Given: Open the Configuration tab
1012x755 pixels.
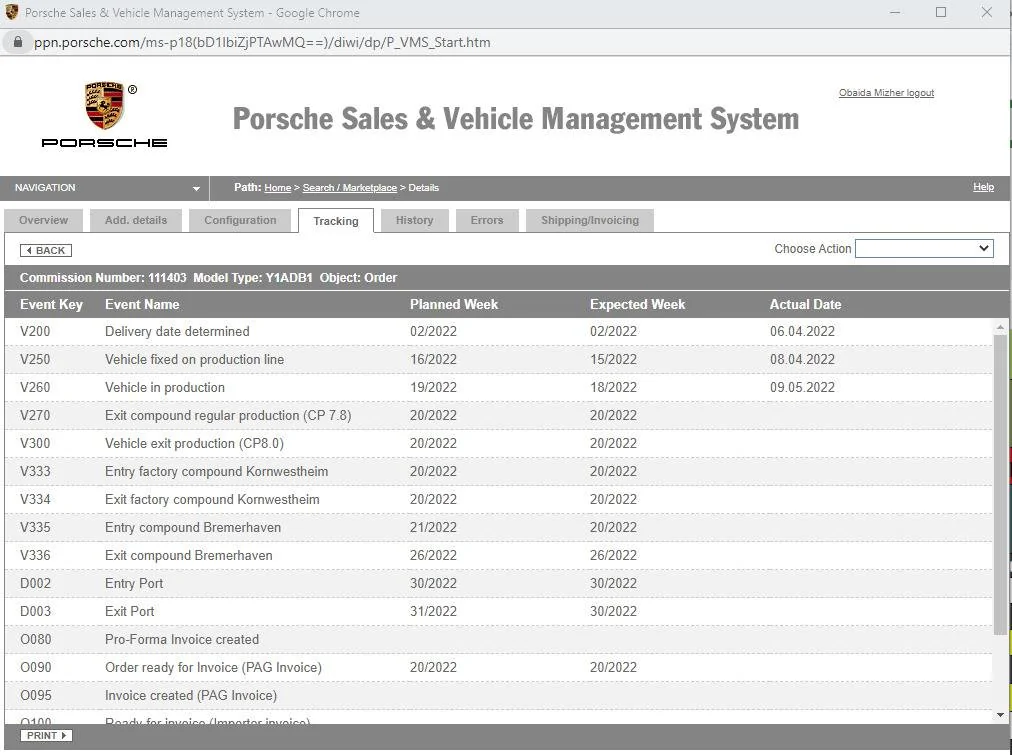Looking at the screenshot, I should [x=240, y=220].
